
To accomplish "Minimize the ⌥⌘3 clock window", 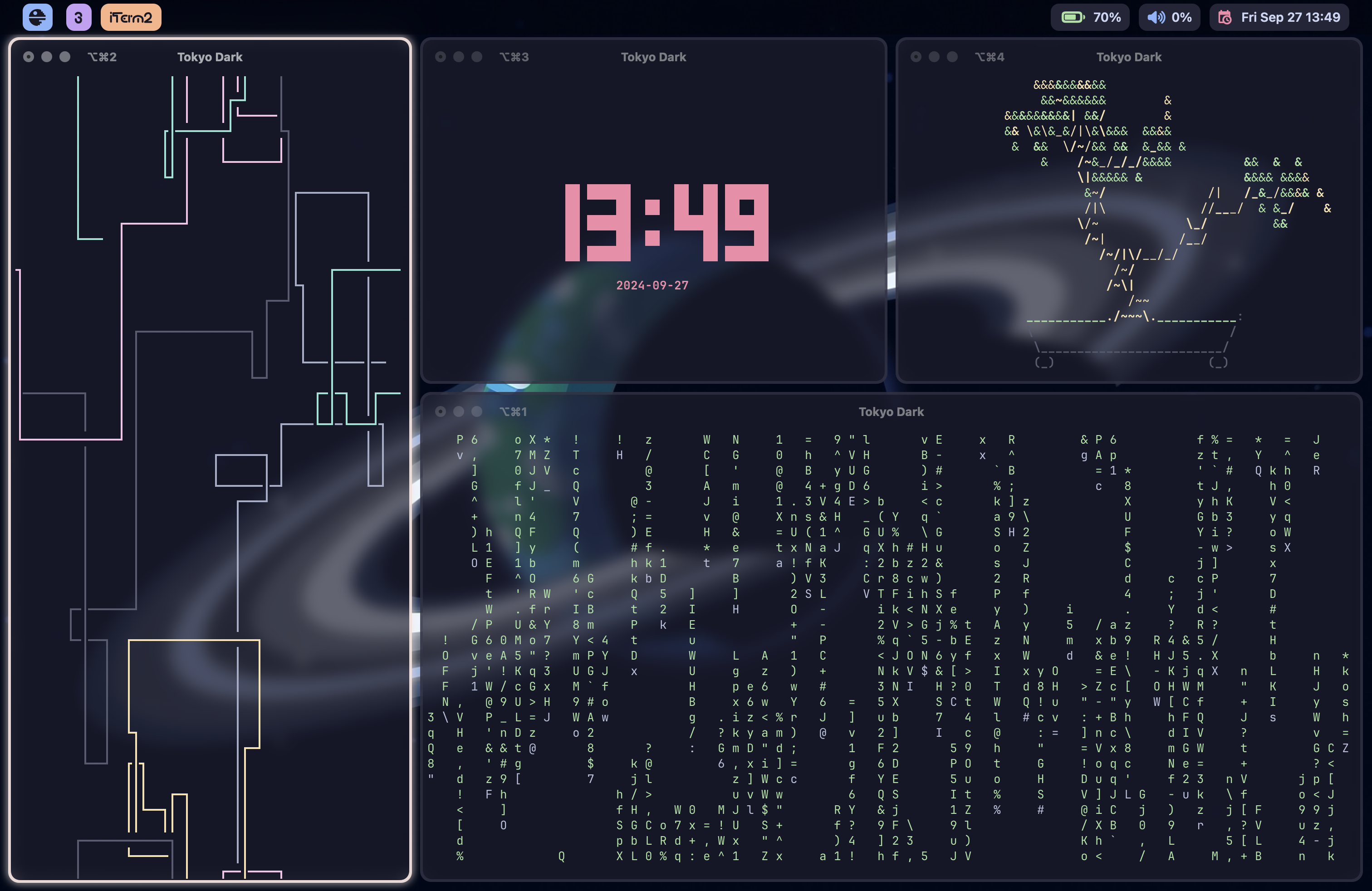I will (459, 56).
